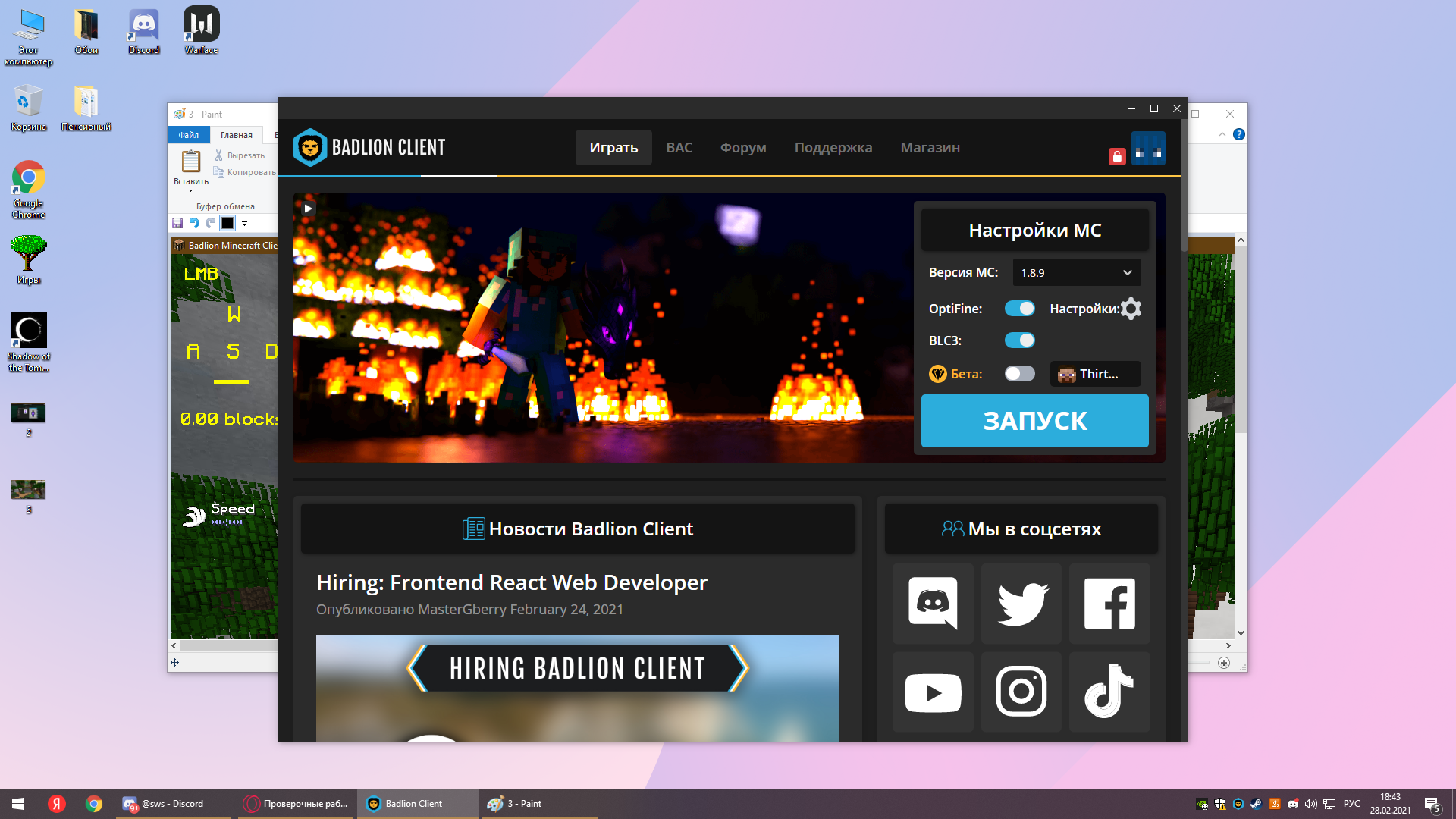1456x819 pixels.
Task: Click the Badlion Client logo
Action: point(369,147)
